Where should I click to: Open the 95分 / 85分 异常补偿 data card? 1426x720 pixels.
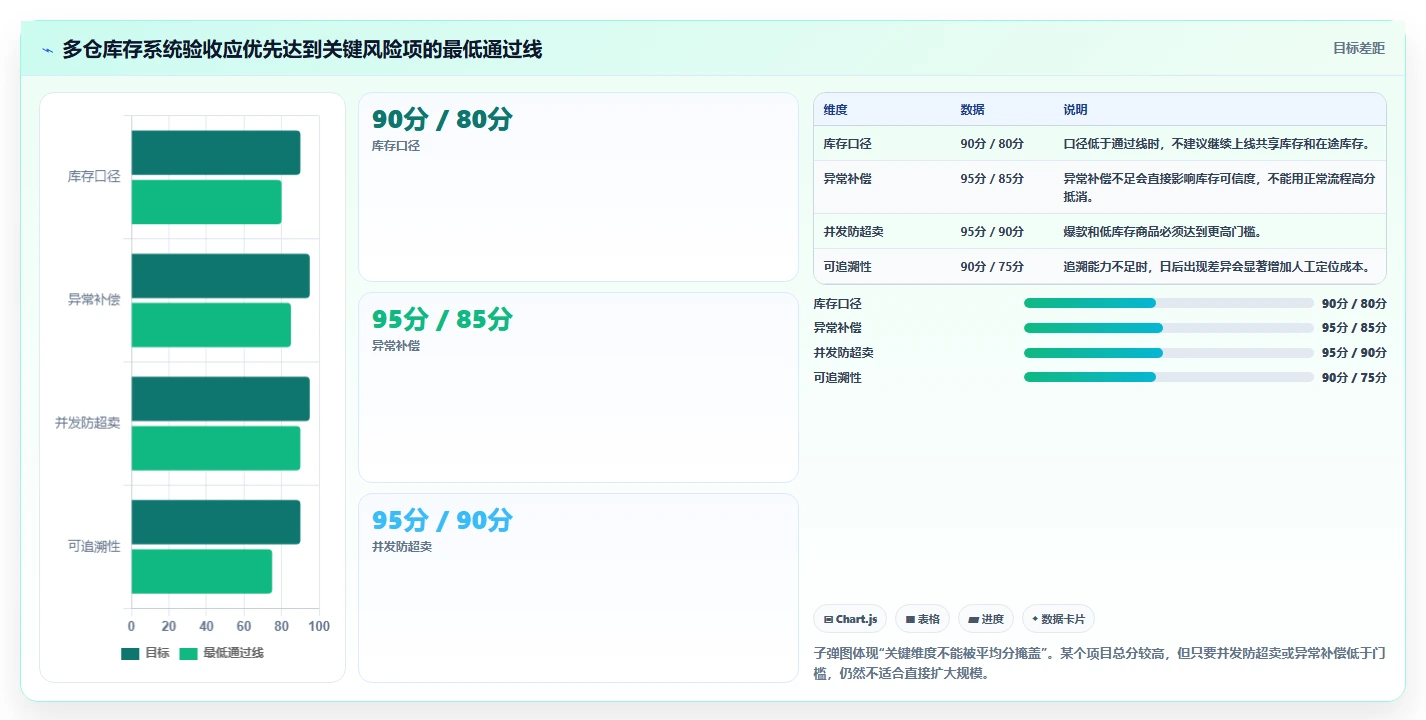click(x=578, y=388)
